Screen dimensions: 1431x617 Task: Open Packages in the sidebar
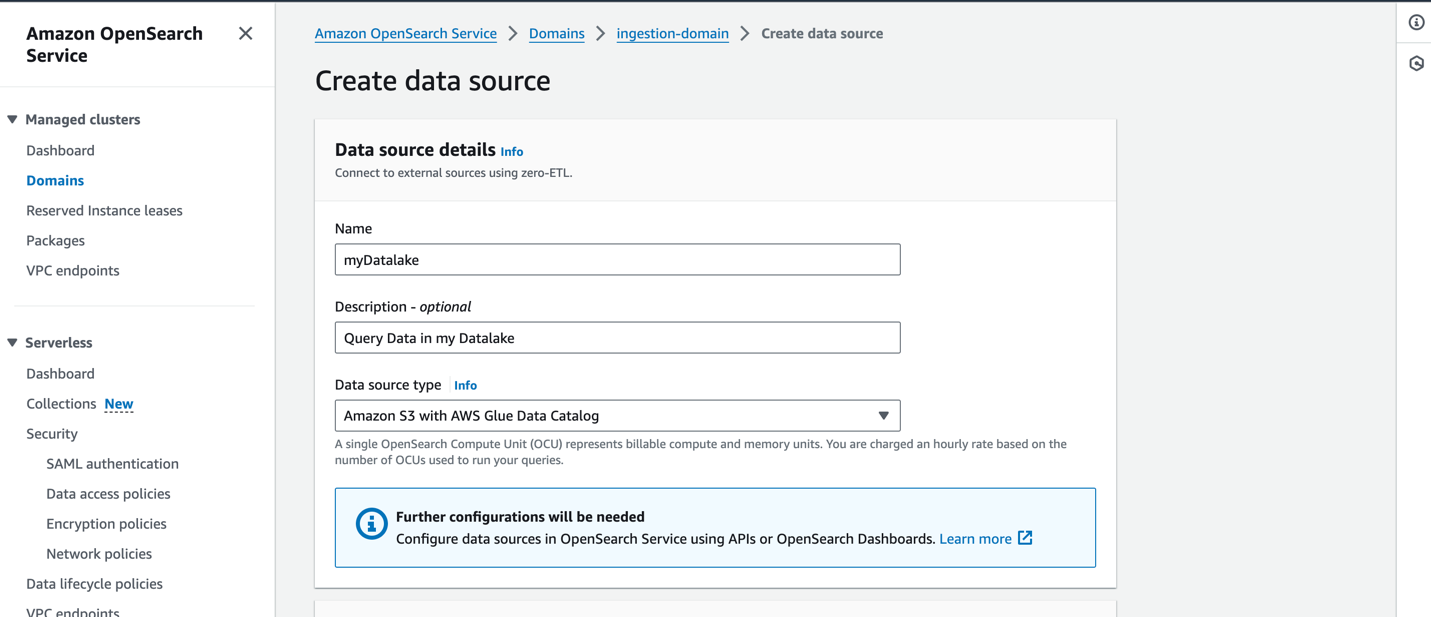click(55, 240)
